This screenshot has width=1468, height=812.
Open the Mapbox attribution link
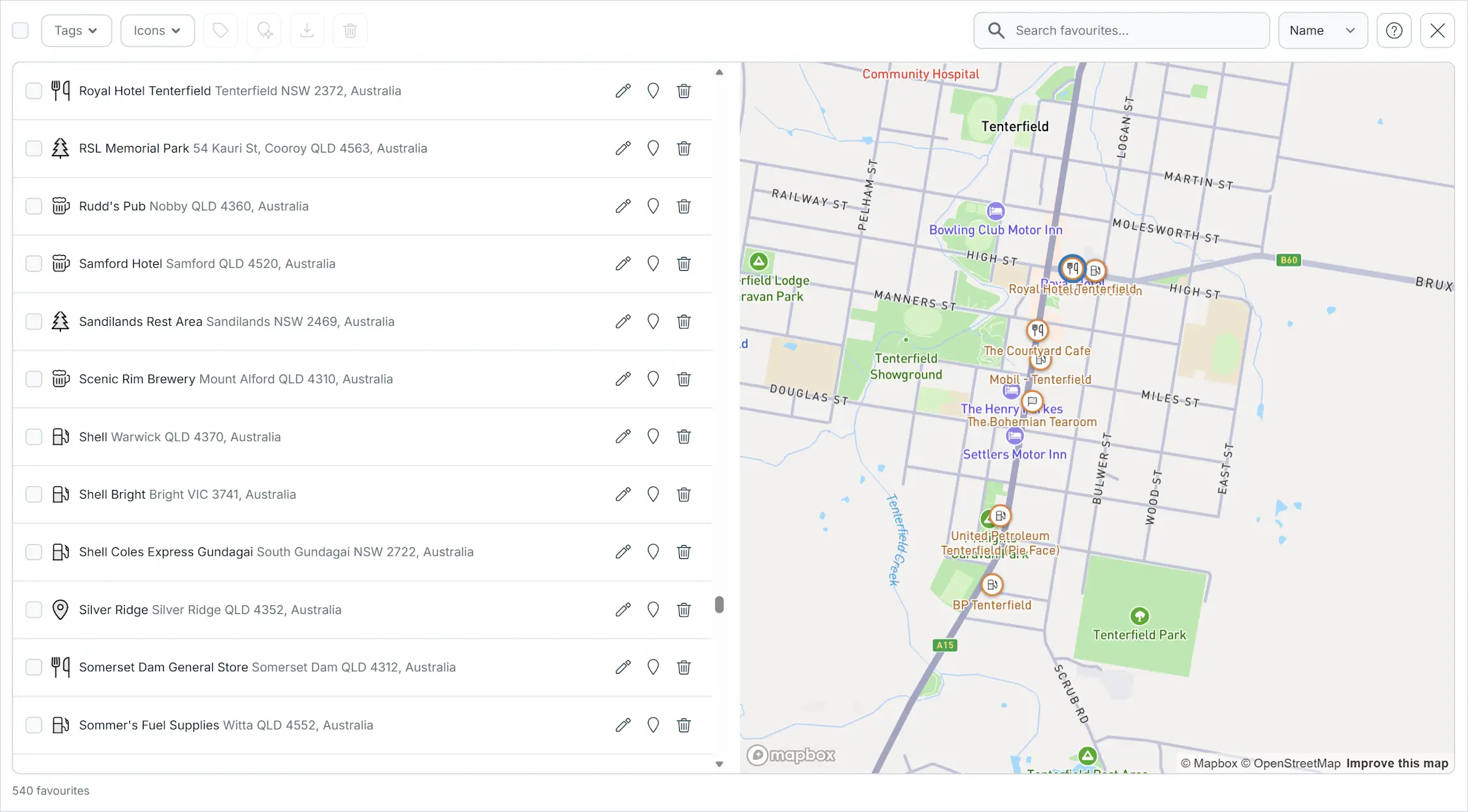point(1209,763)
